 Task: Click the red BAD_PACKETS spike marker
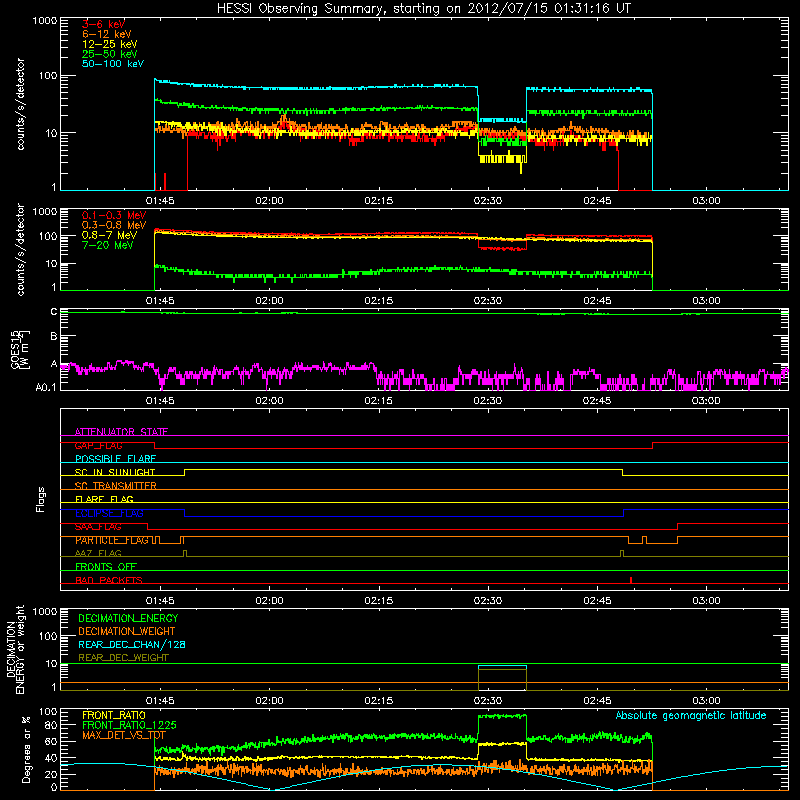[631, 580]
